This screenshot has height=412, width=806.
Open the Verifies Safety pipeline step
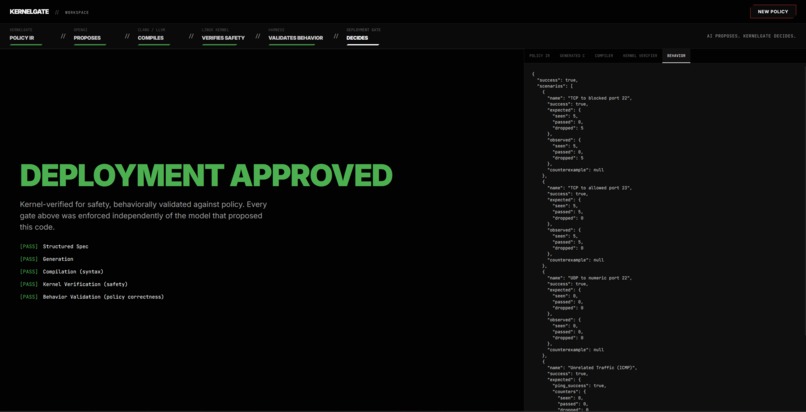coord(224,38)
